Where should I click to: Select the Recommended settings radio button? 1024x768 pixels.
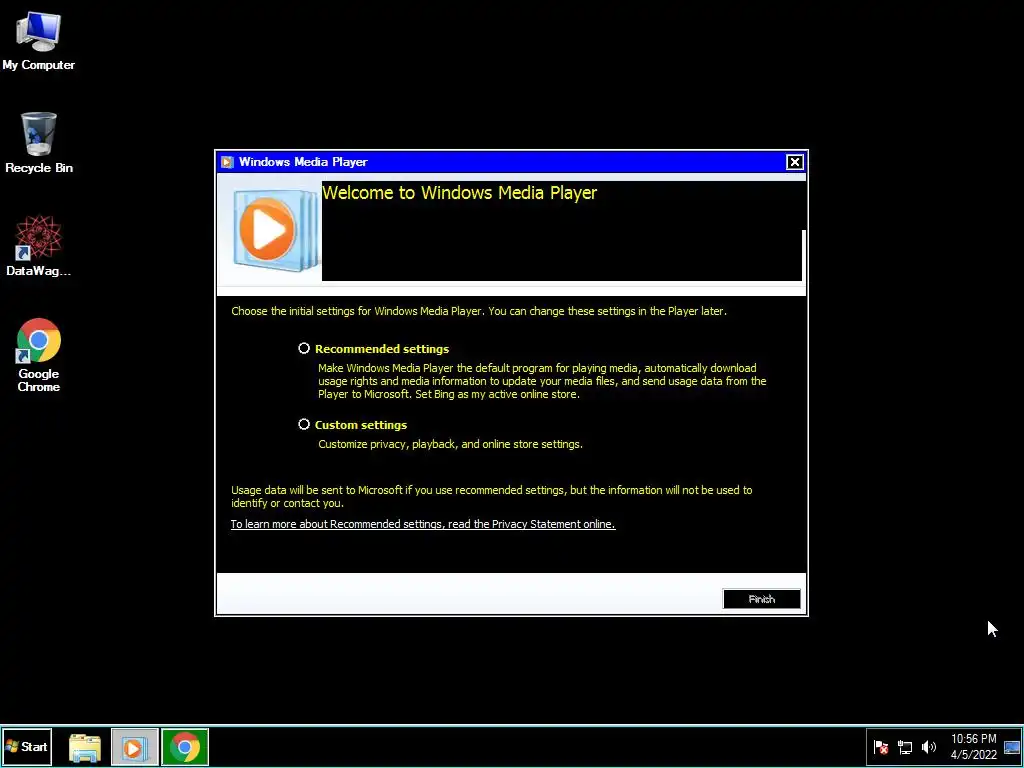304,348
